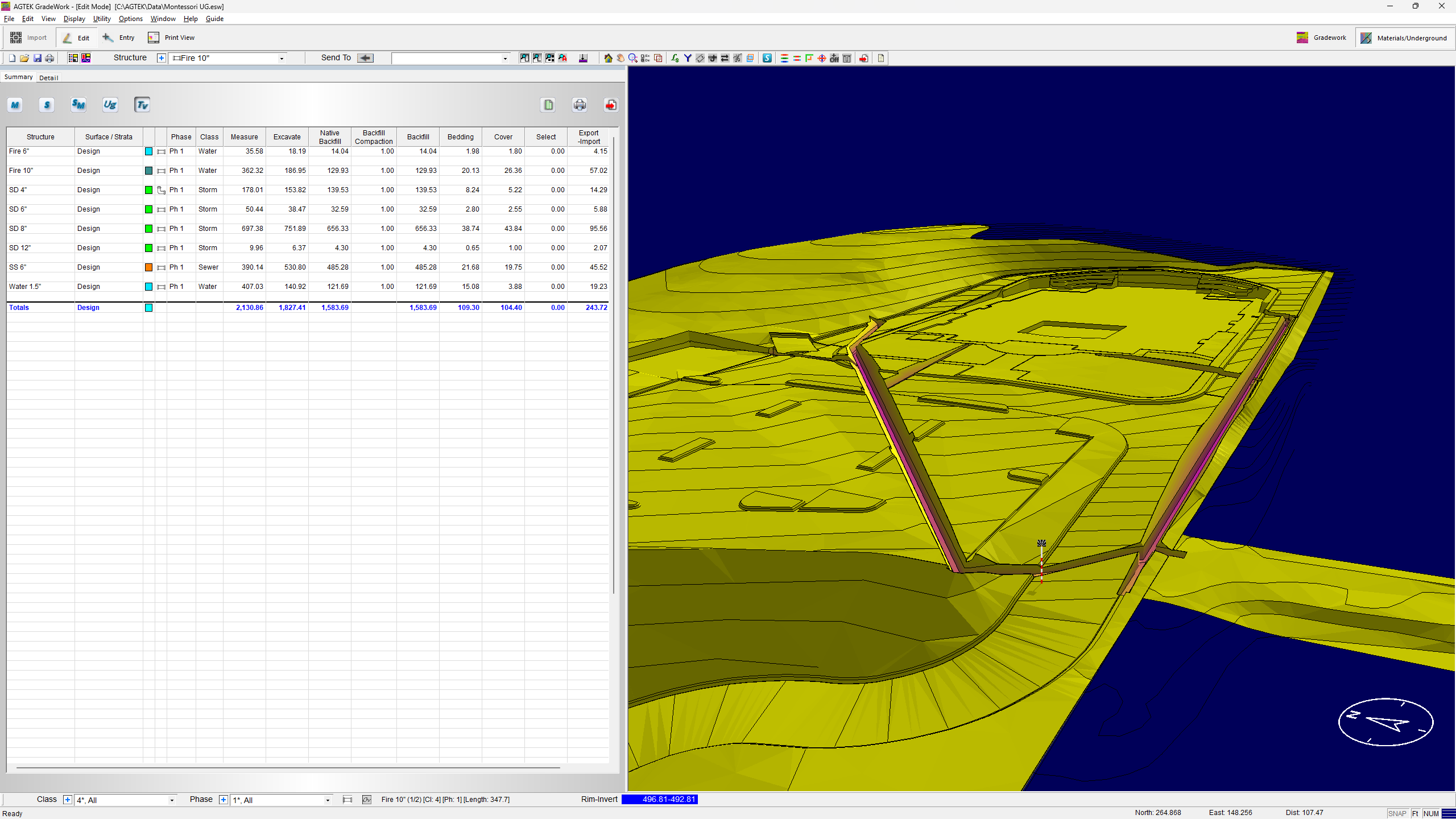Click the blue S toolbar icon
The image size is (1456, 819).
pyautogui.click(x=767, y=58)
